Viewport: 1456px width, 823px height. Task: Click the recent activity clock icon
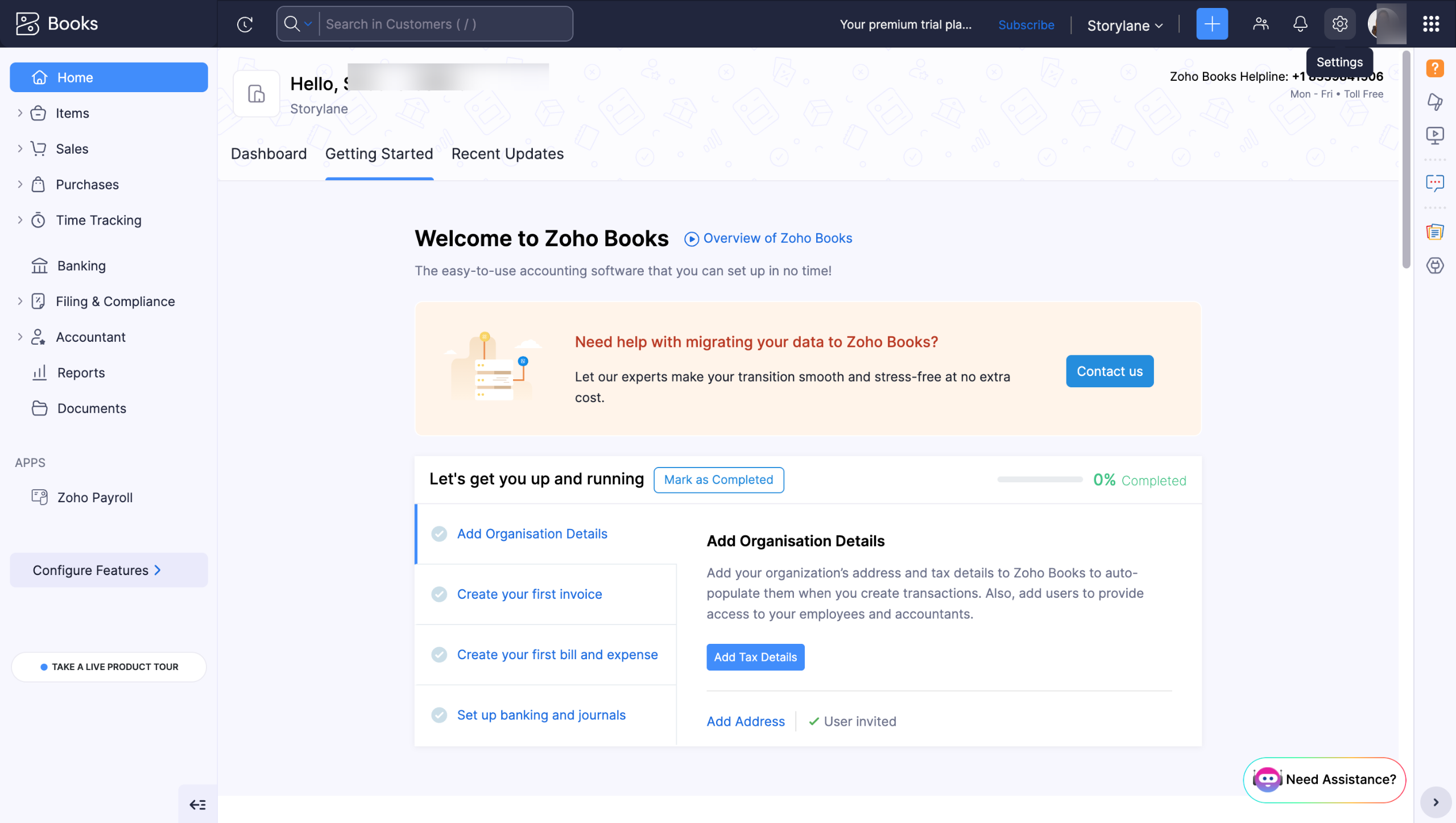point(245,24)
